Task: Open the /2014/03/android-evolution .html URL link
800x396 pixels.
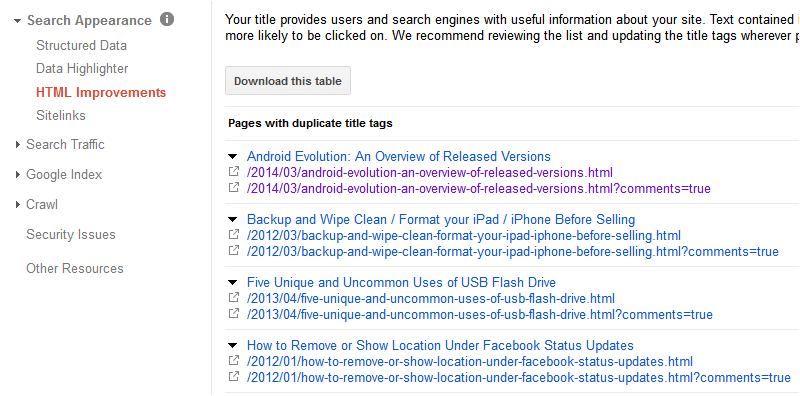Action: (x=430, y=172)
